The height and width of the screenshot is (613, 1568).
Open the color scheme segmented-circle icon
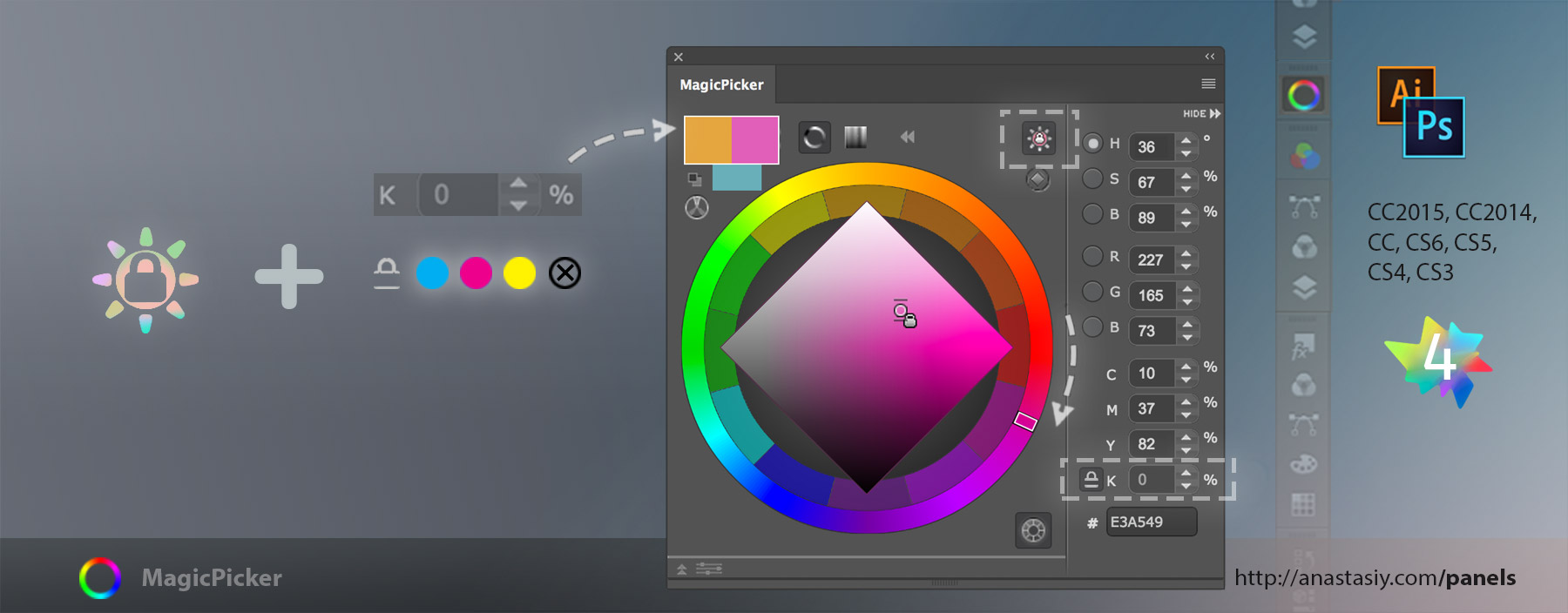click(697, 208)
